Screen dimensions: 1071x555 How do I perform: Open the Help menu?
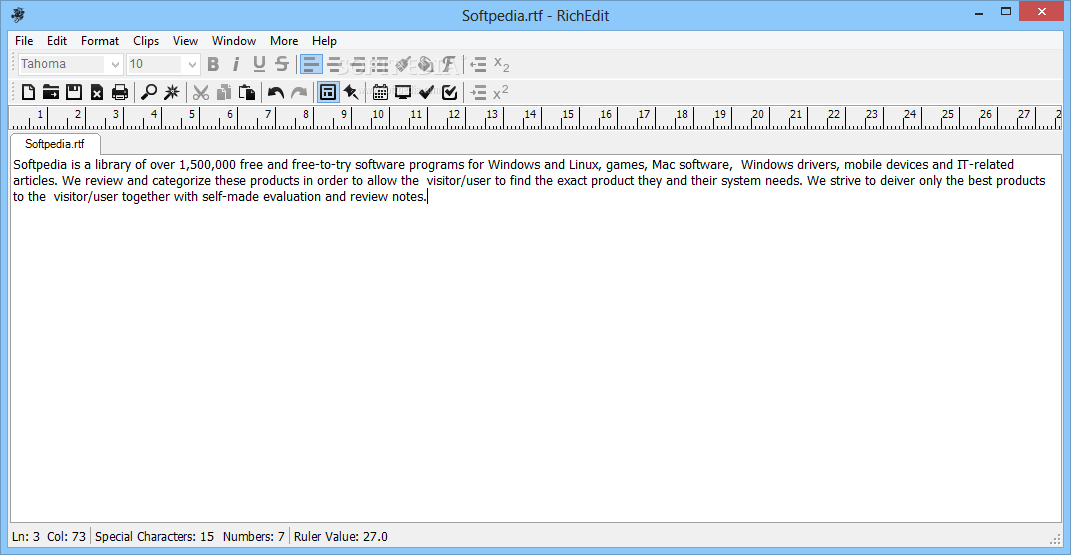coord(324,41)
